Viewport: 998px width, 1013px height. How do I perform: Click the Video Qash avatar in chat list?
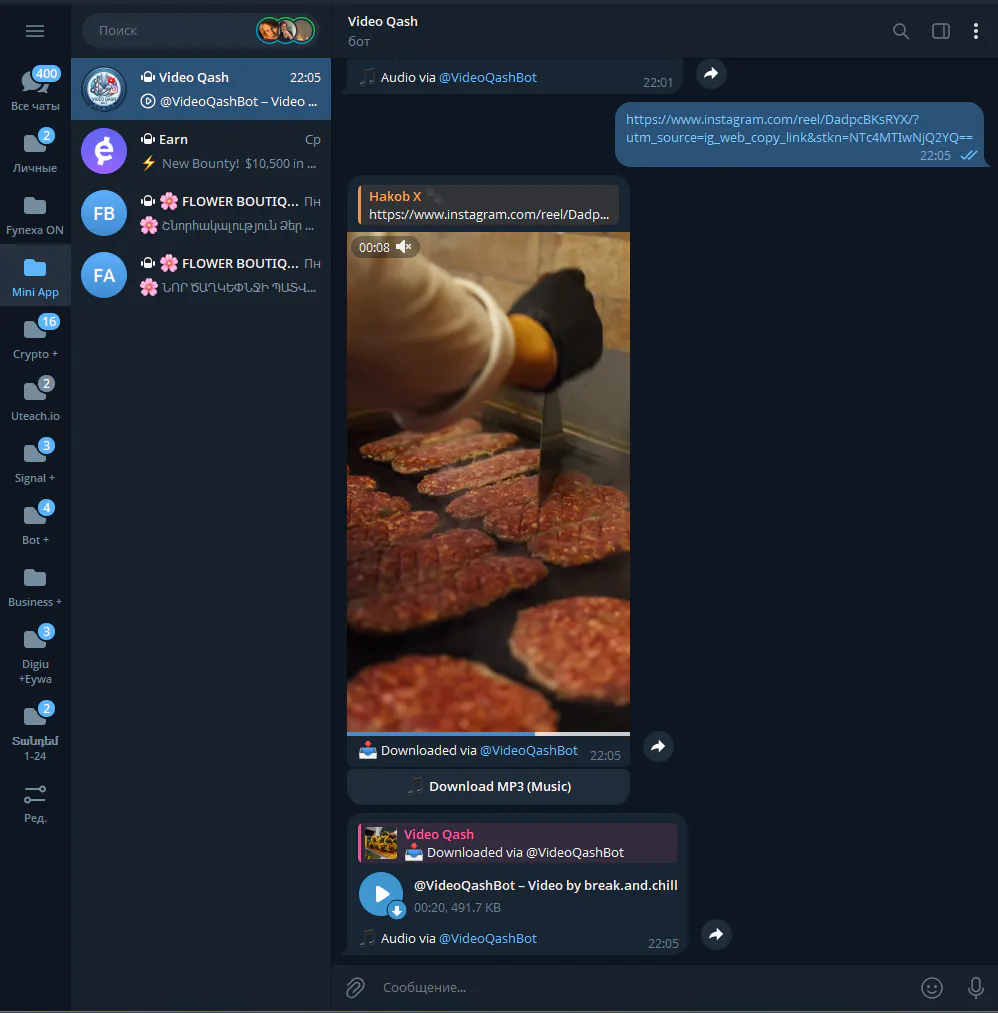tap(104, 89)
